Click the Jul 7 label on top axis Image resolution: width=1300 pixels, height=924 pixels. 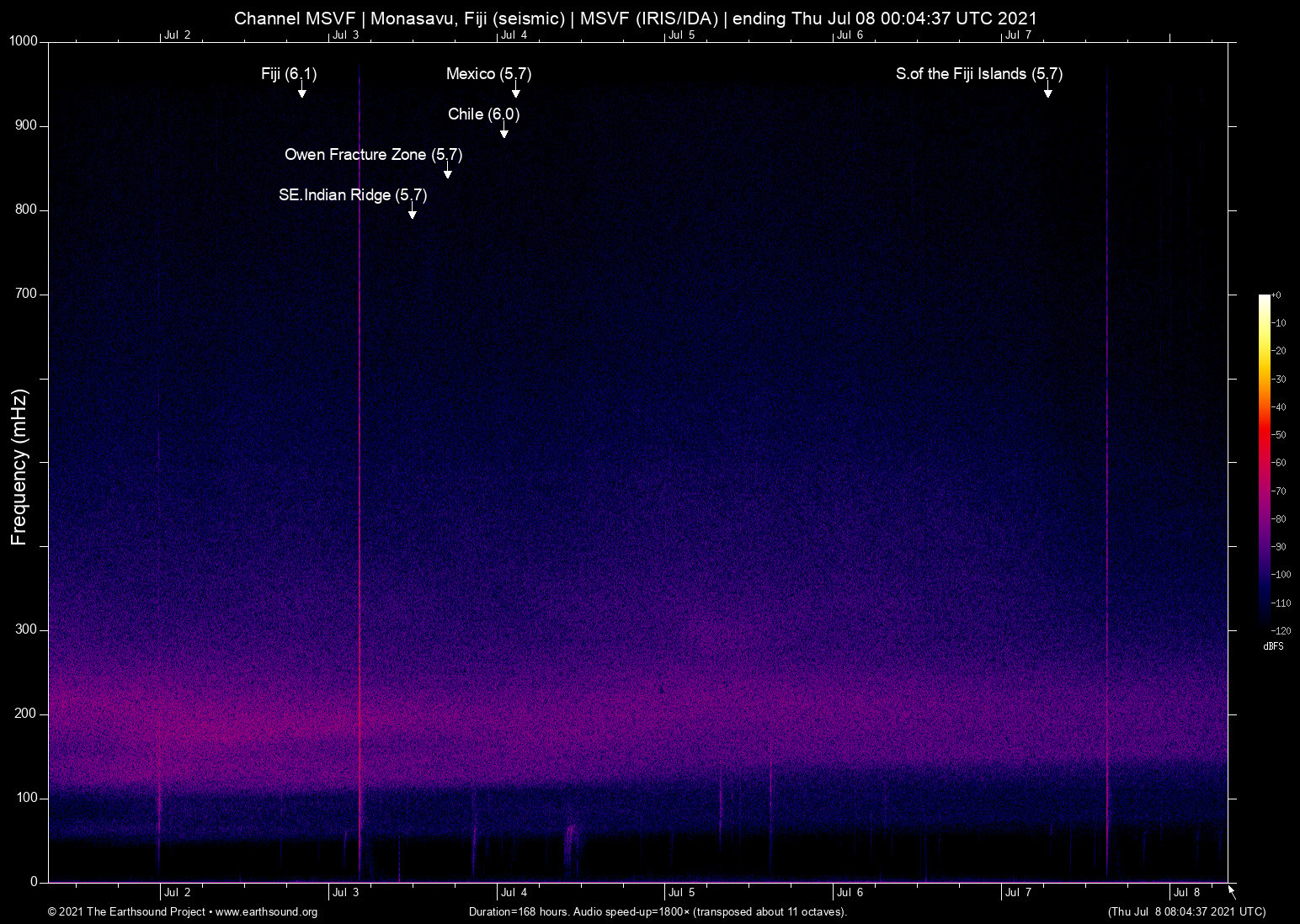(1019, 35)
